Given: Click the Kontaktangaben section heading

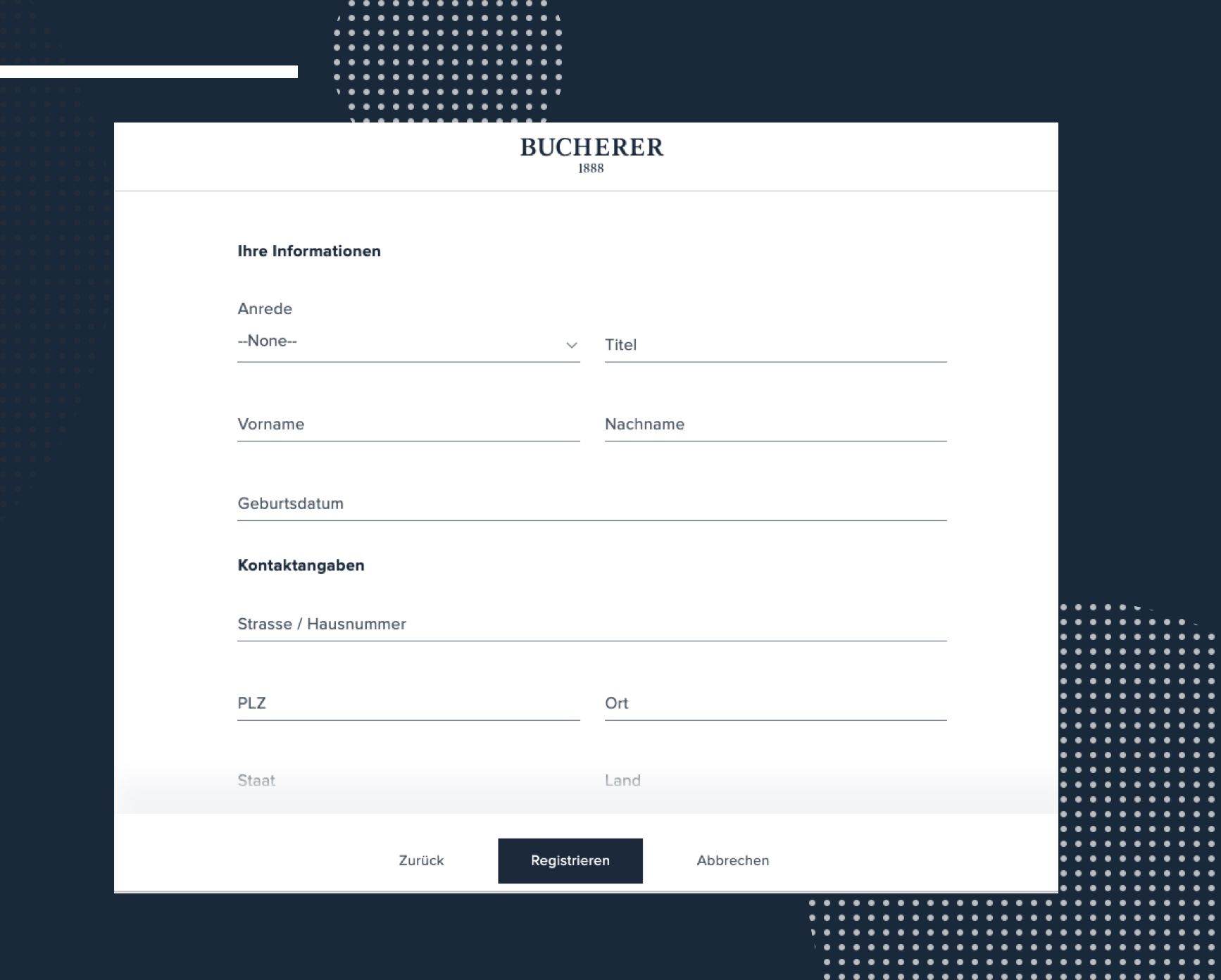Looking at the screenshot, I should (301, 565).
